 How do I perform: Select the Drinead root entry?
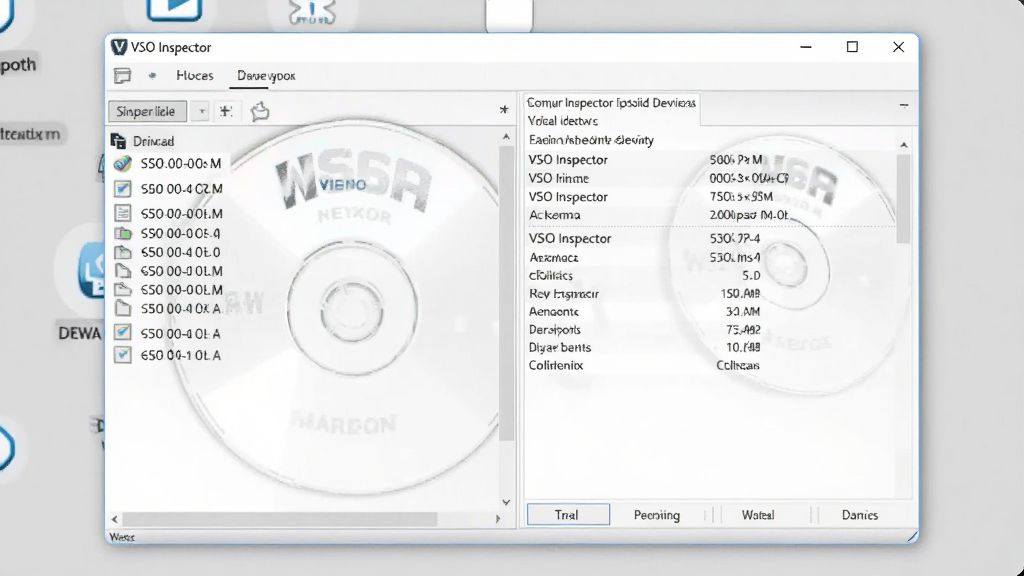tap(153, 141)
